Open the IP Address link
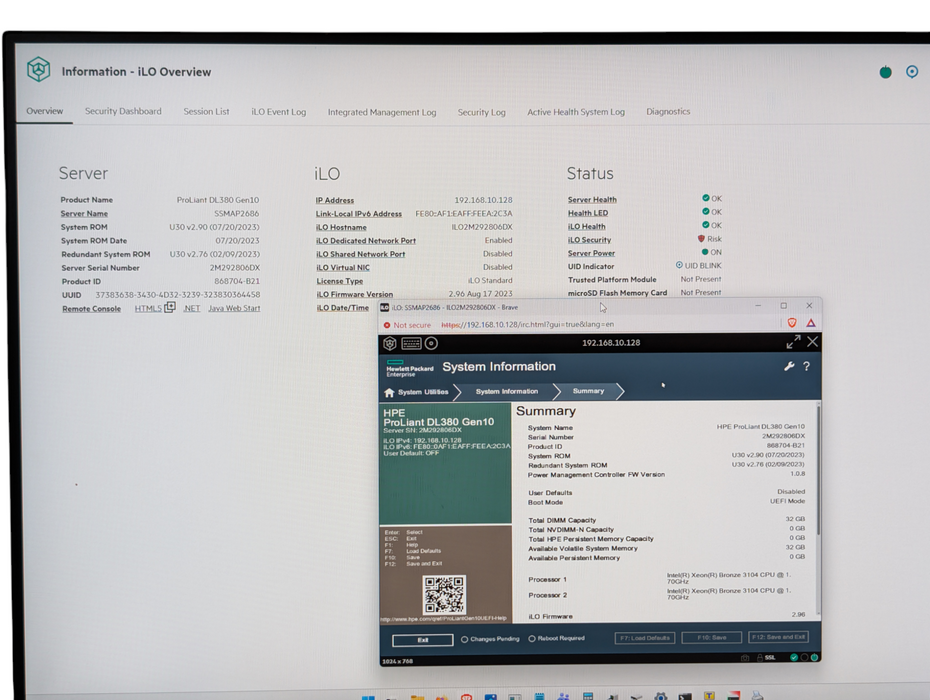The height and width of the screenshot is (700, 930). tap(335, 201)
